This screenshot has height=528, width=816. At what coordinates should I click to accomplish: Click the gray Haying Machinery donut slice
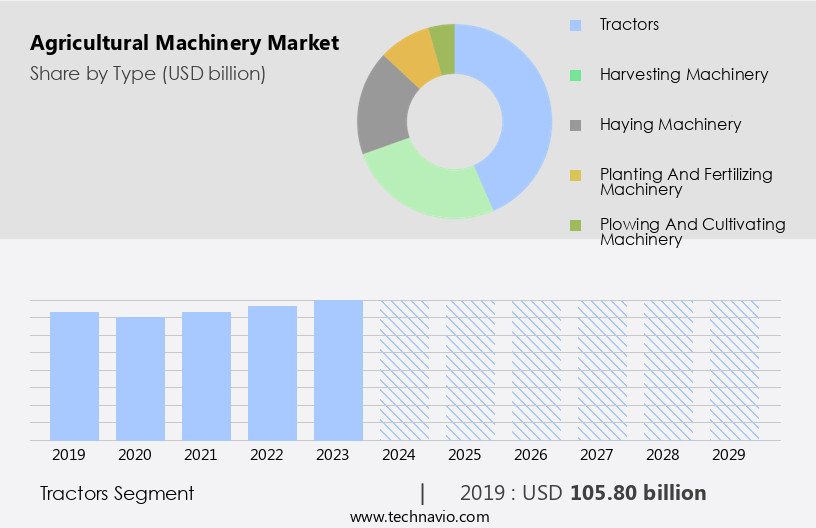pyautogui.click(x=382, y=107)
